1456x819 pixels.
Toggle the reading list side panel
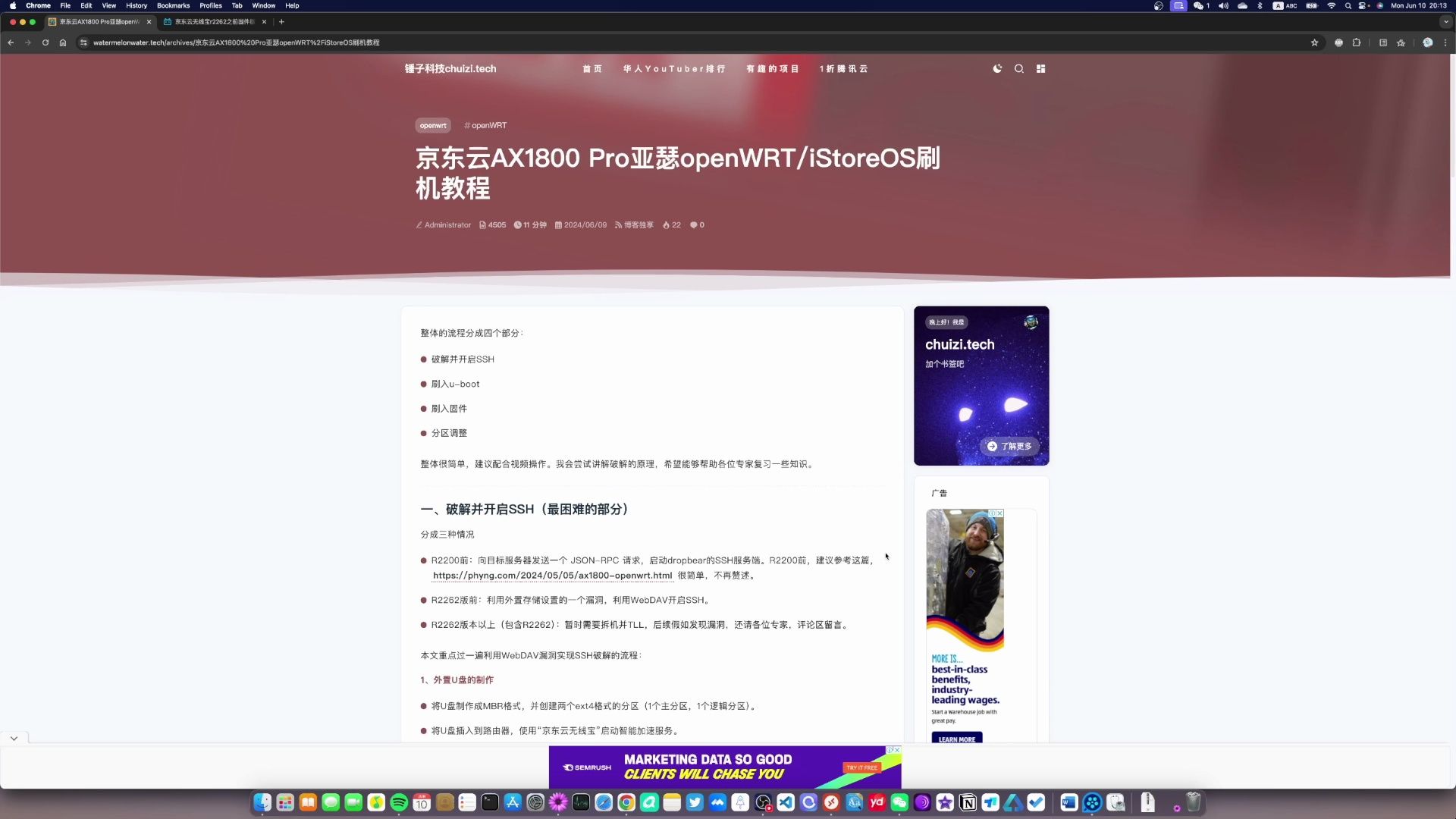click(x=1382, y=43)
